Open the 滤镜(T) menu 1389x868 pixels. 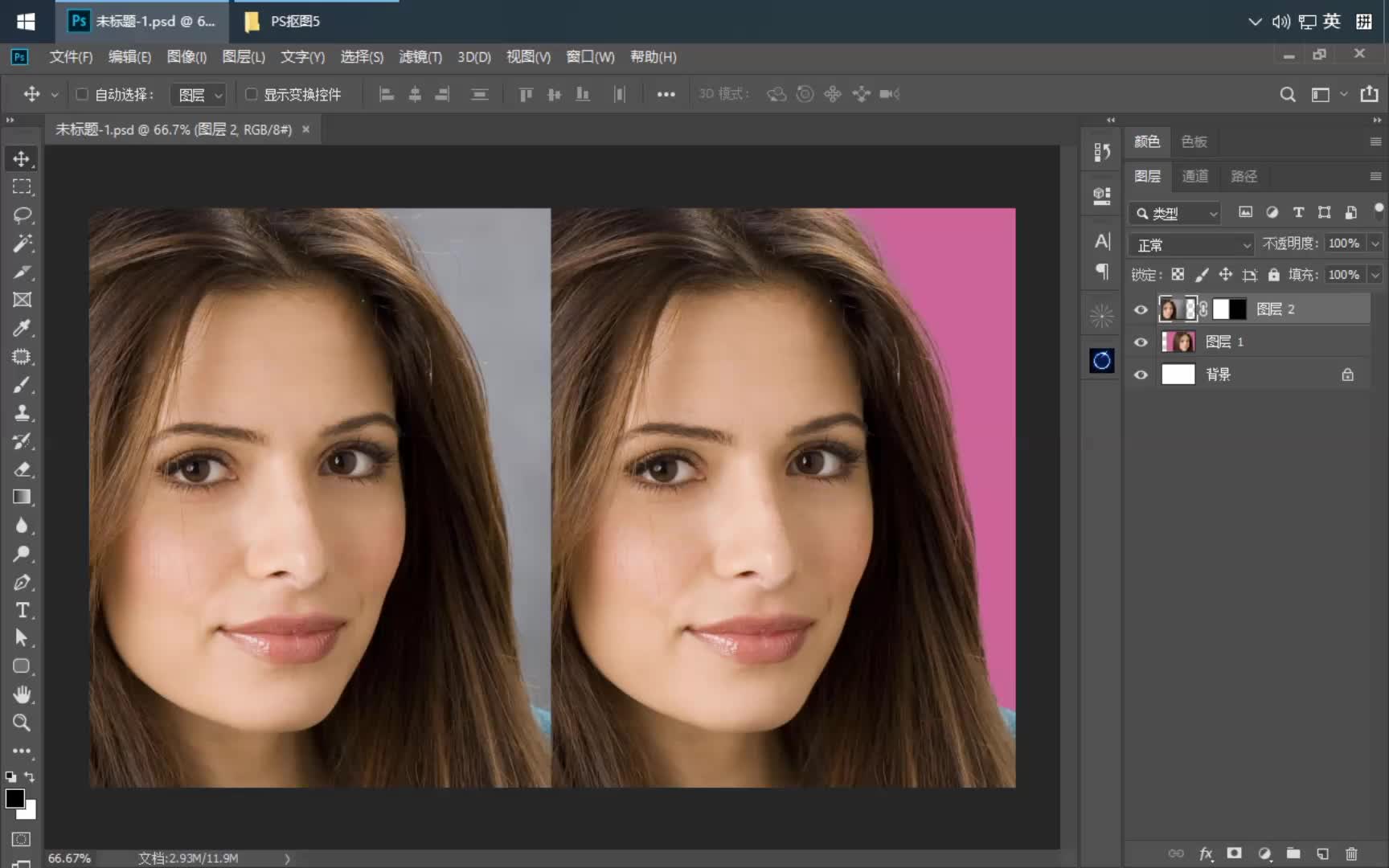click(420, 57)
